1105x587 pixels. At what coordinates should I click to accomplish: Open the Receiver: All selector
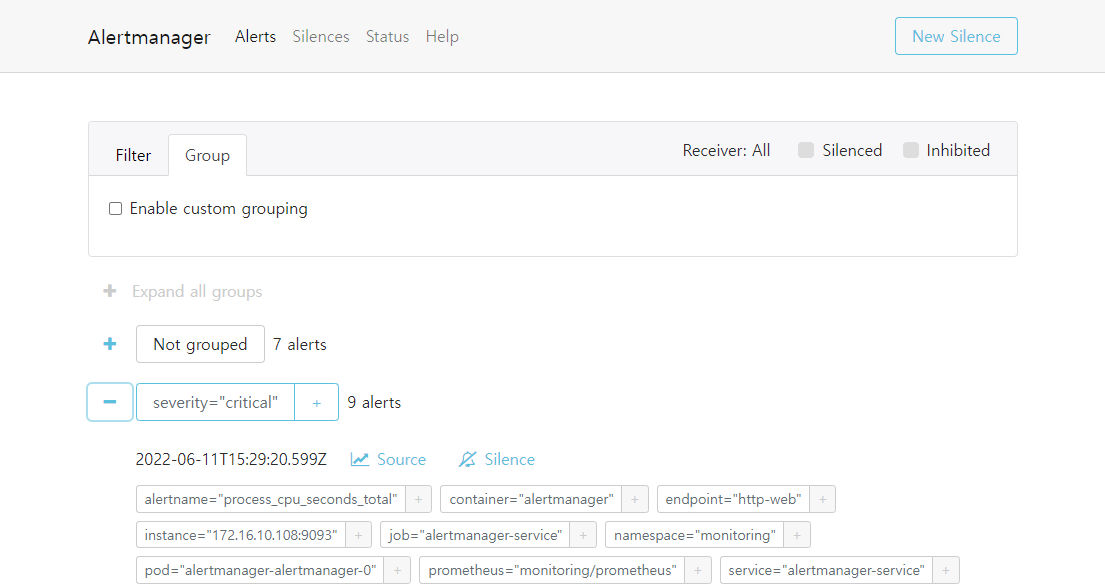[727, 150]
